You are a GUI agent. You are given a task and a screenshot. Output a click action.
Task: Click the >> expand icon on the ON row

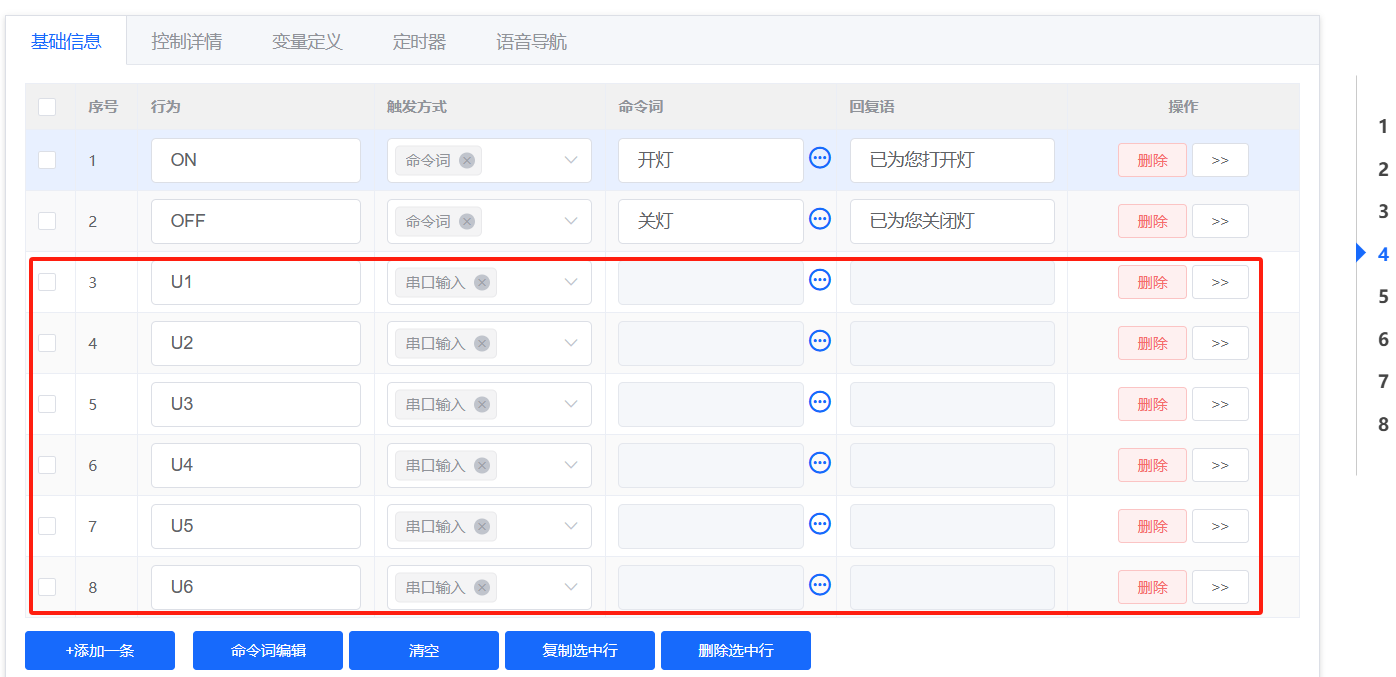(1219, 160)
